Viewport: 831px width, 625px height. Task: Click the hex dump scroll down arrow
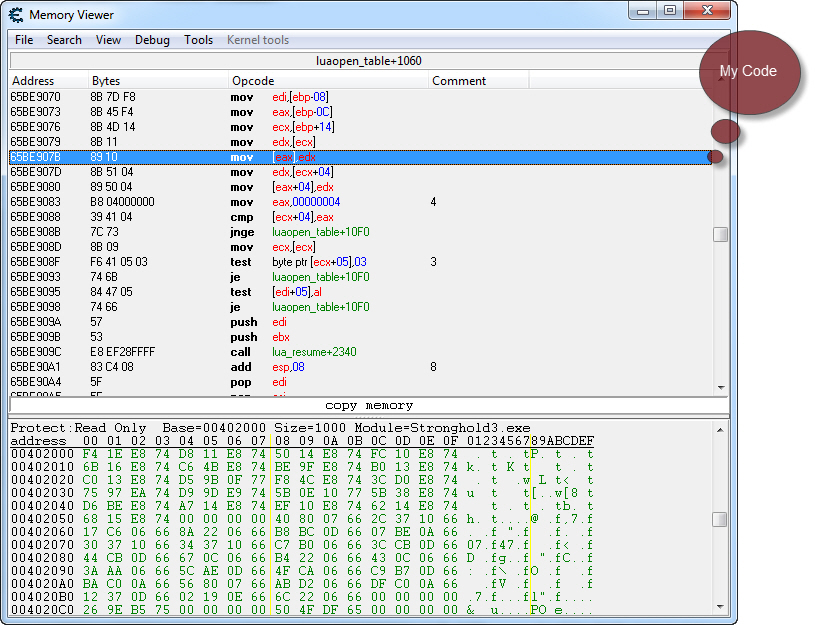(x=720, y=609)
